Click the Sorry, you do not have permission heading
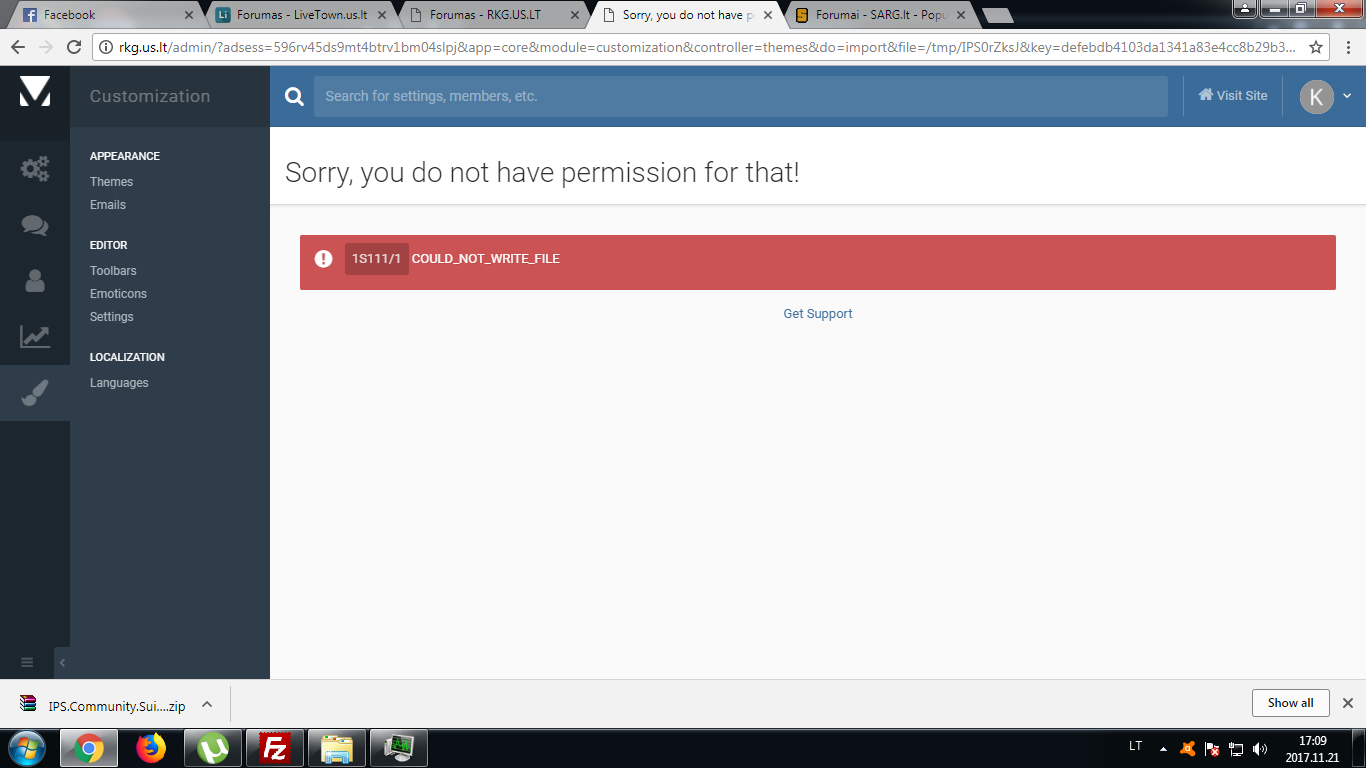This screenshot has width=1366, height=768. 542,172
